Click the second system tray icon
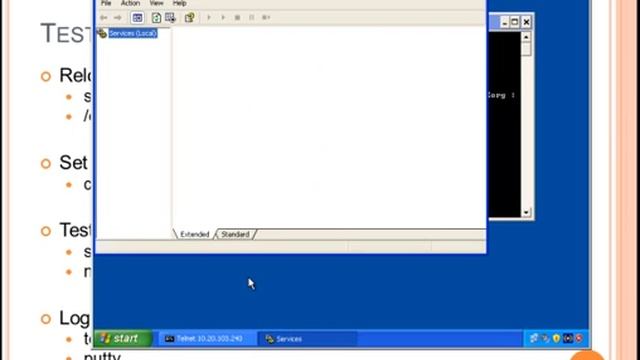 coord(545,338)
